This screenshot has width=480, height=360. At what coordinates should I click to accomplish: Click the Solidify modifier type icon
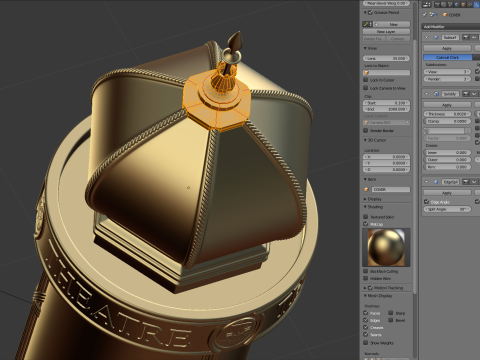[436, 94]
